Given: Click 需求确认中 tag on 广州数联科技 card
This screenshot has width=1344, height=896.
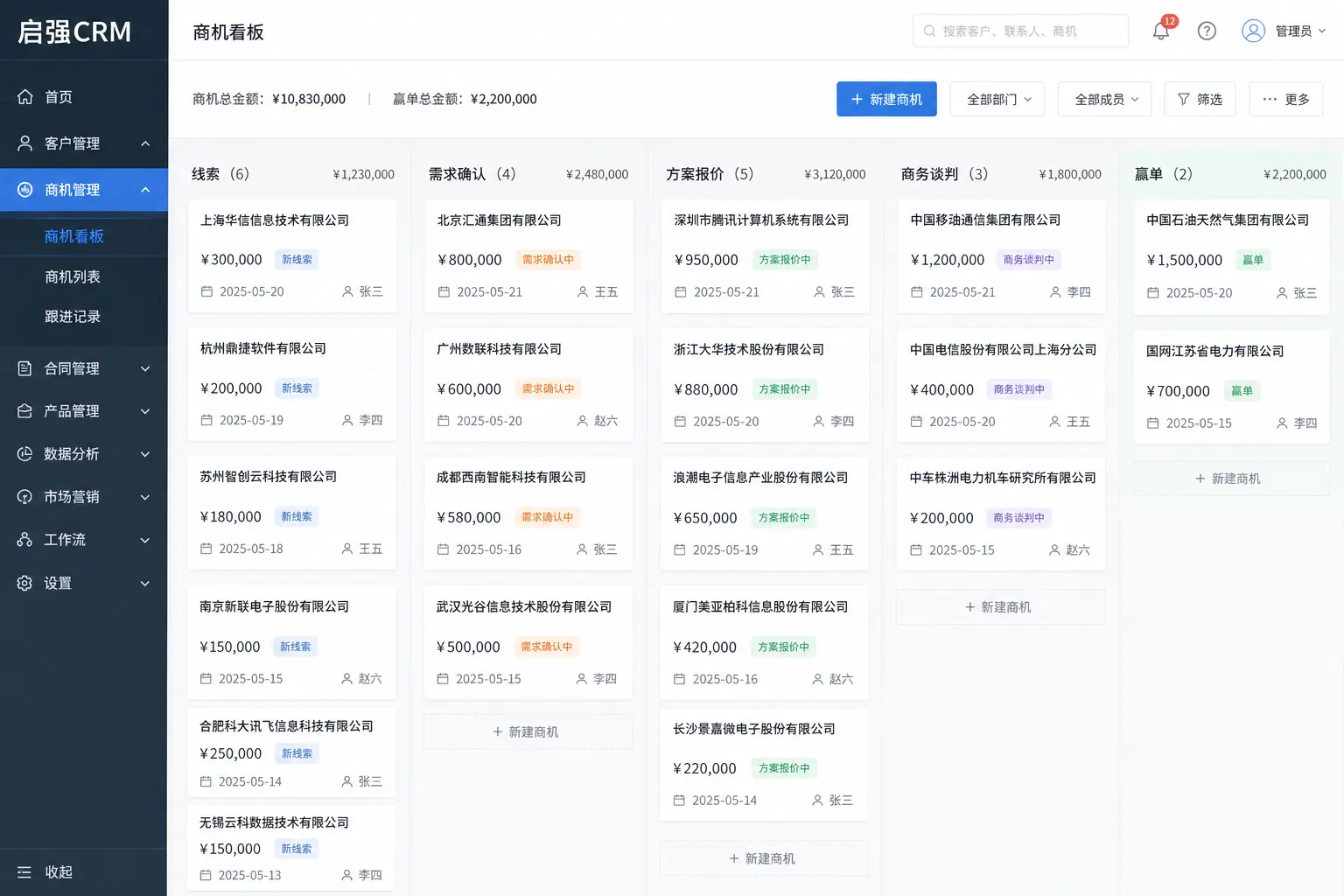Looking at the screenshot, I should coord(548,388).
